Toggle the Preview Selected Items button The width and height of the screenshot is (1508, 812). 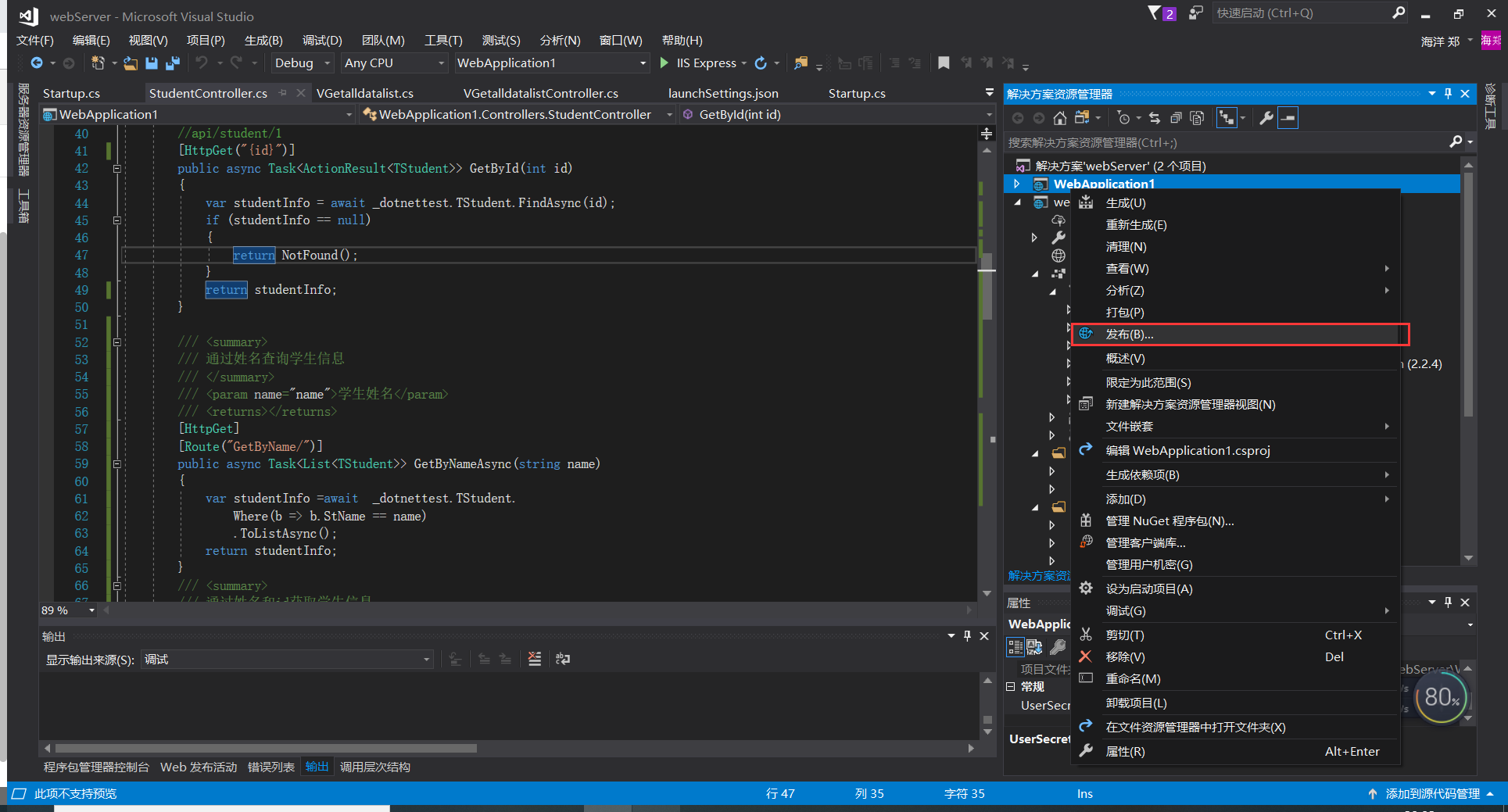(1288, 118)
